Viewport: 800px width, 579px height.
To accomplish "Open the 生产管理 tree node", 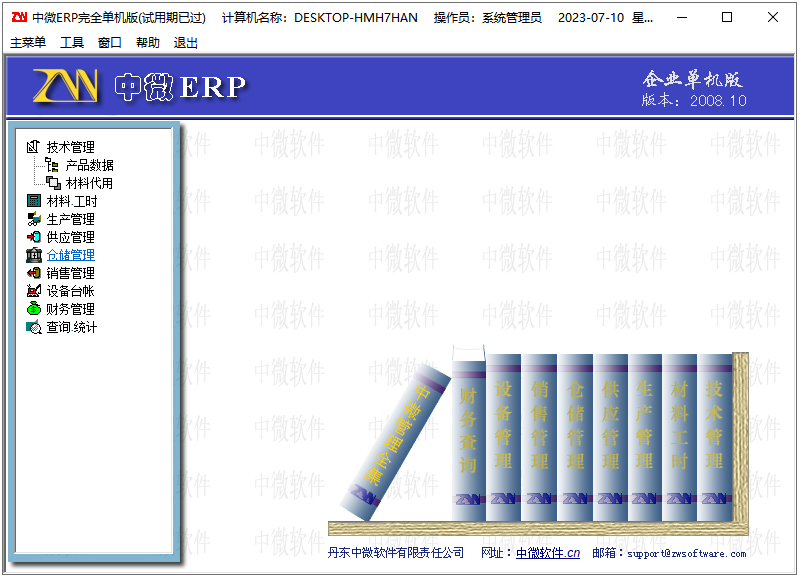I will click(70, 219).
